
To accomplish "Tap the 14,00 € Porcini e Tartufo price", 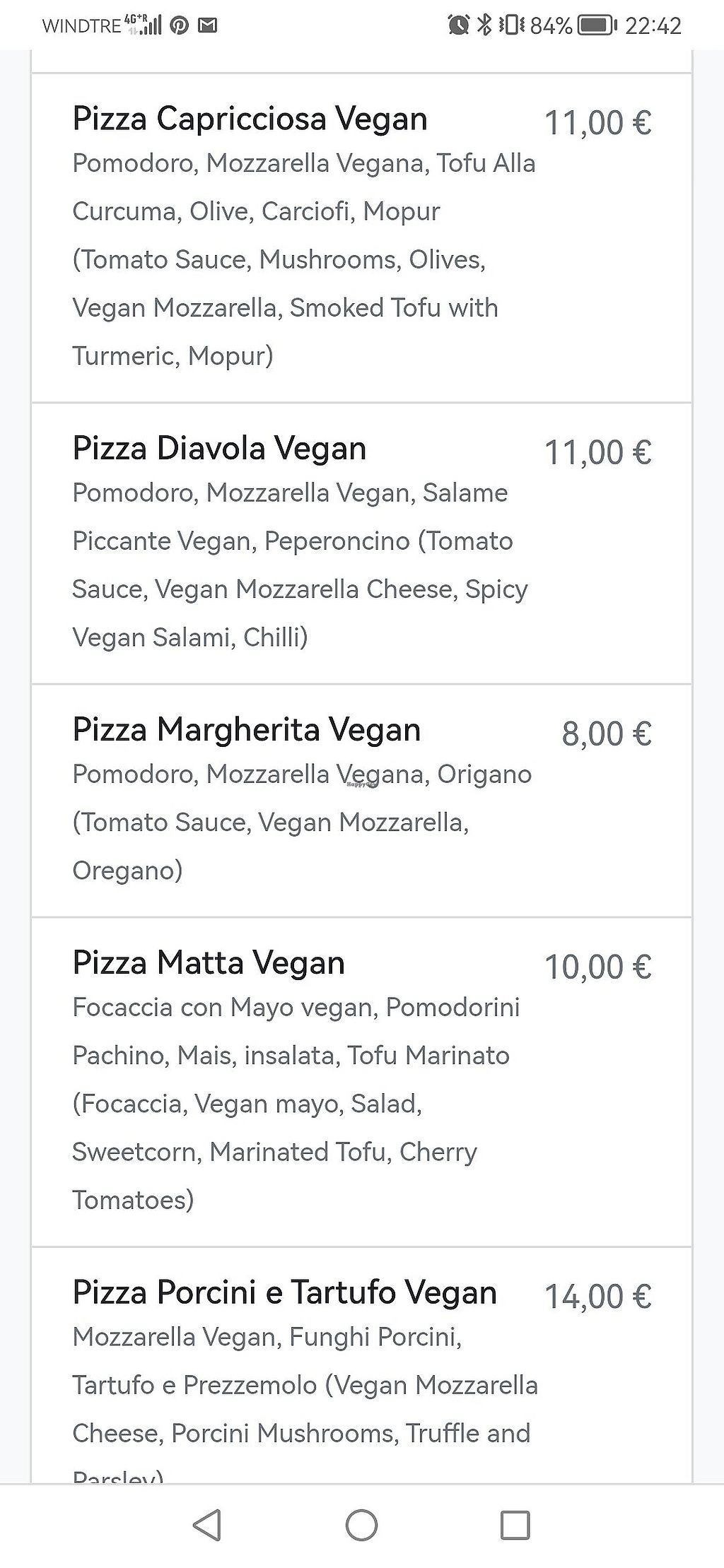I will (x=597, y=1297).
